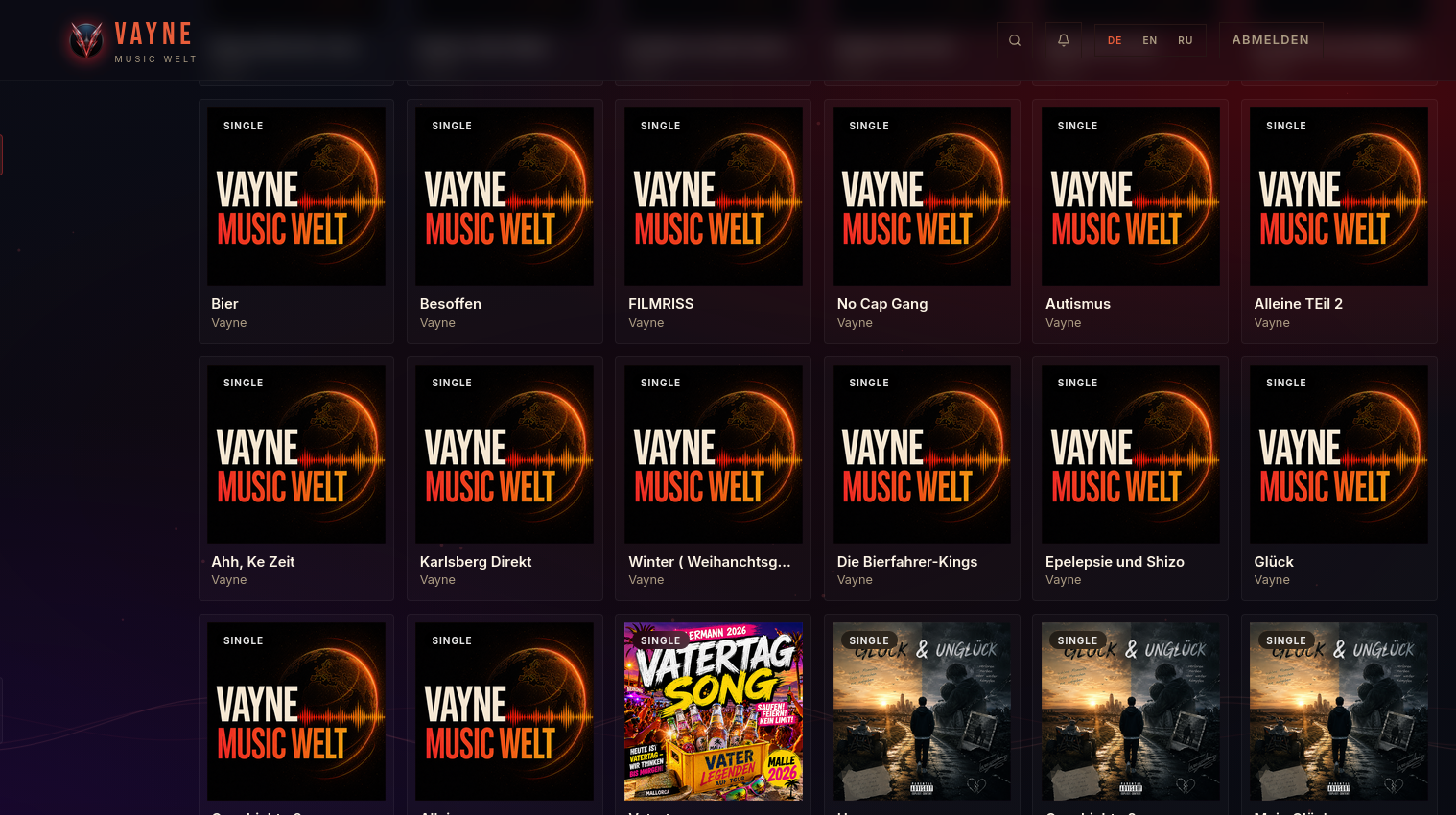The height and width of the screenshot is (815, 1456).
Task: Click the title "Bier"
Action: (x=224, y=304)
